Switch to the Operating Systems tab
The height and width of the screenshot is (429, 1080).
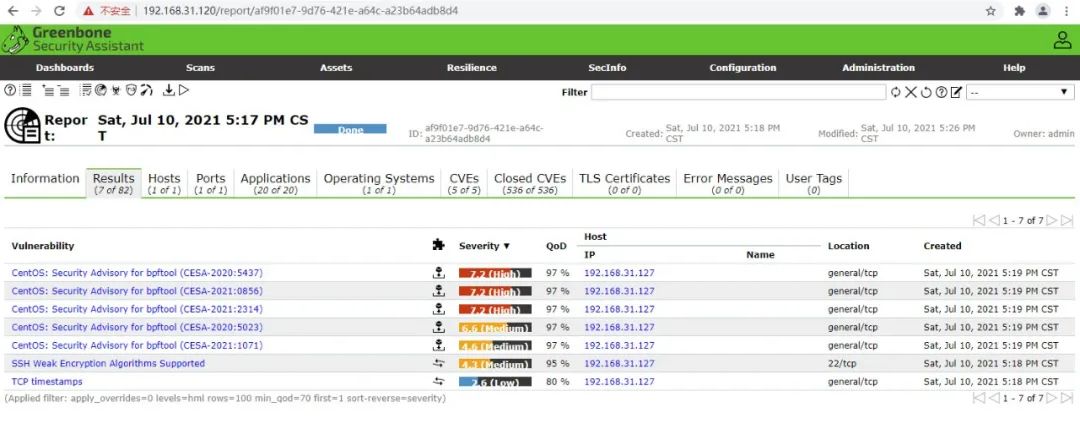[379, 183]
